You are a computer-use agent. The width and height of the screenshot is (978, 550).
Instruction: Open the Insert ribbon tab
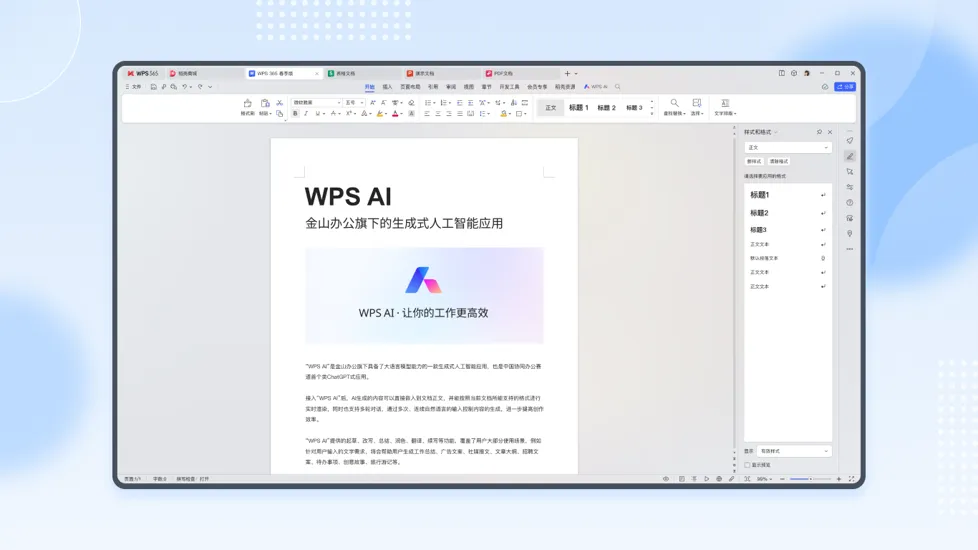coord(387,87)
